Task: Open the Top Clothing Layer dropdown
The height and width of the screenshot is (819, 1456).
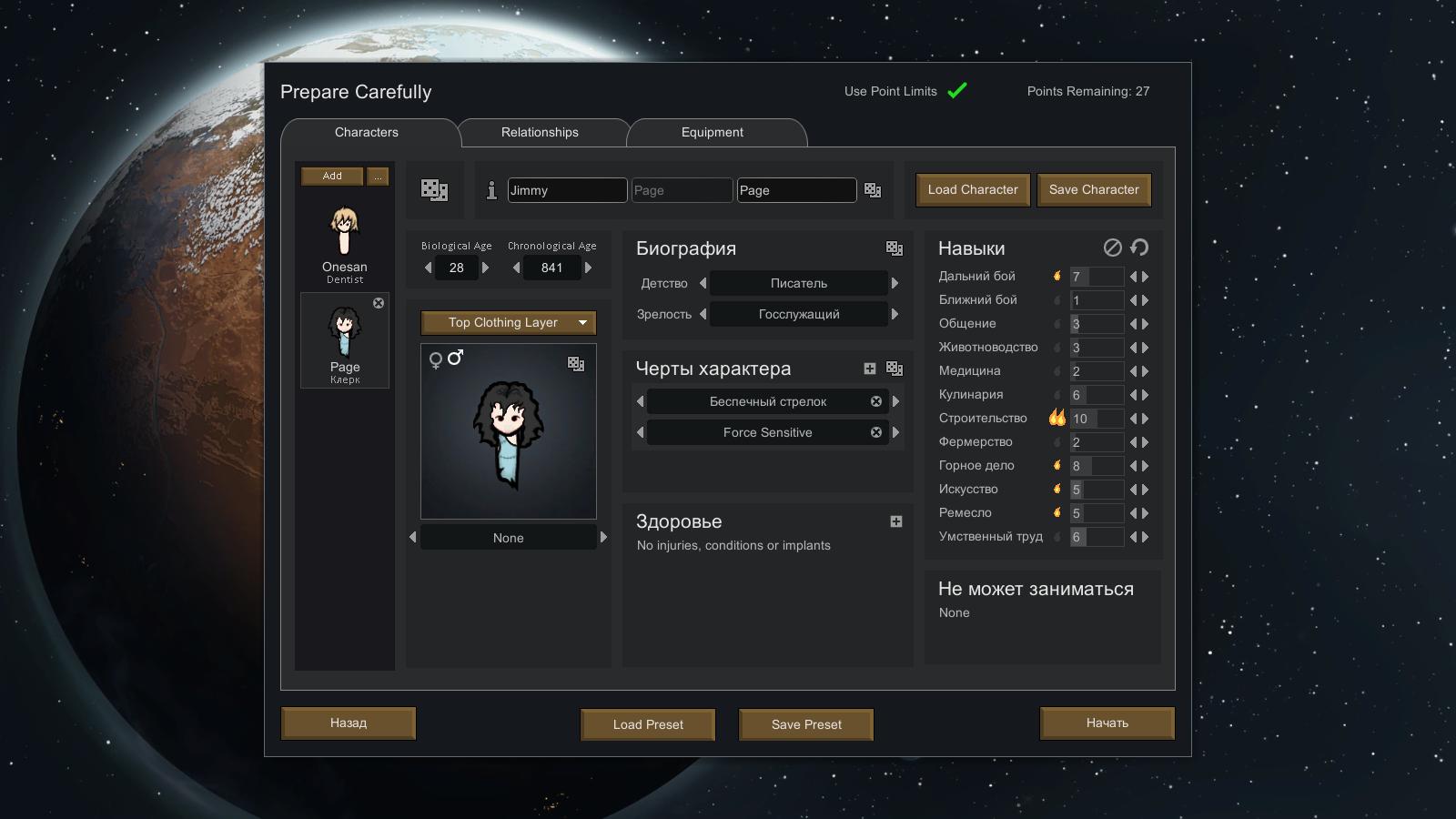Action: click(x=509, y=322)
